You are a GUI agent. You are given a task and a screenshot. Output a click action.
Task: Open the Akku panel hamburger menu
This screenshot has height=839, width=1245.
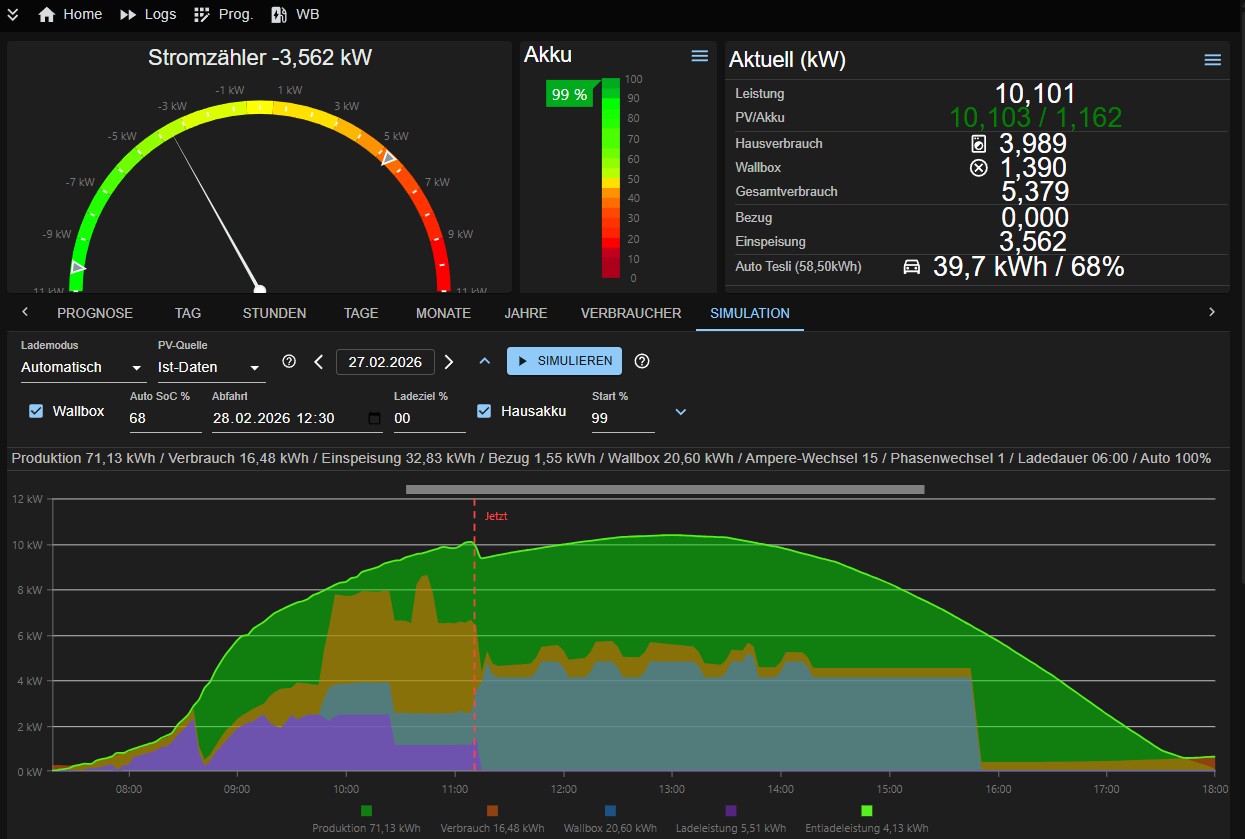click(700, 56)
